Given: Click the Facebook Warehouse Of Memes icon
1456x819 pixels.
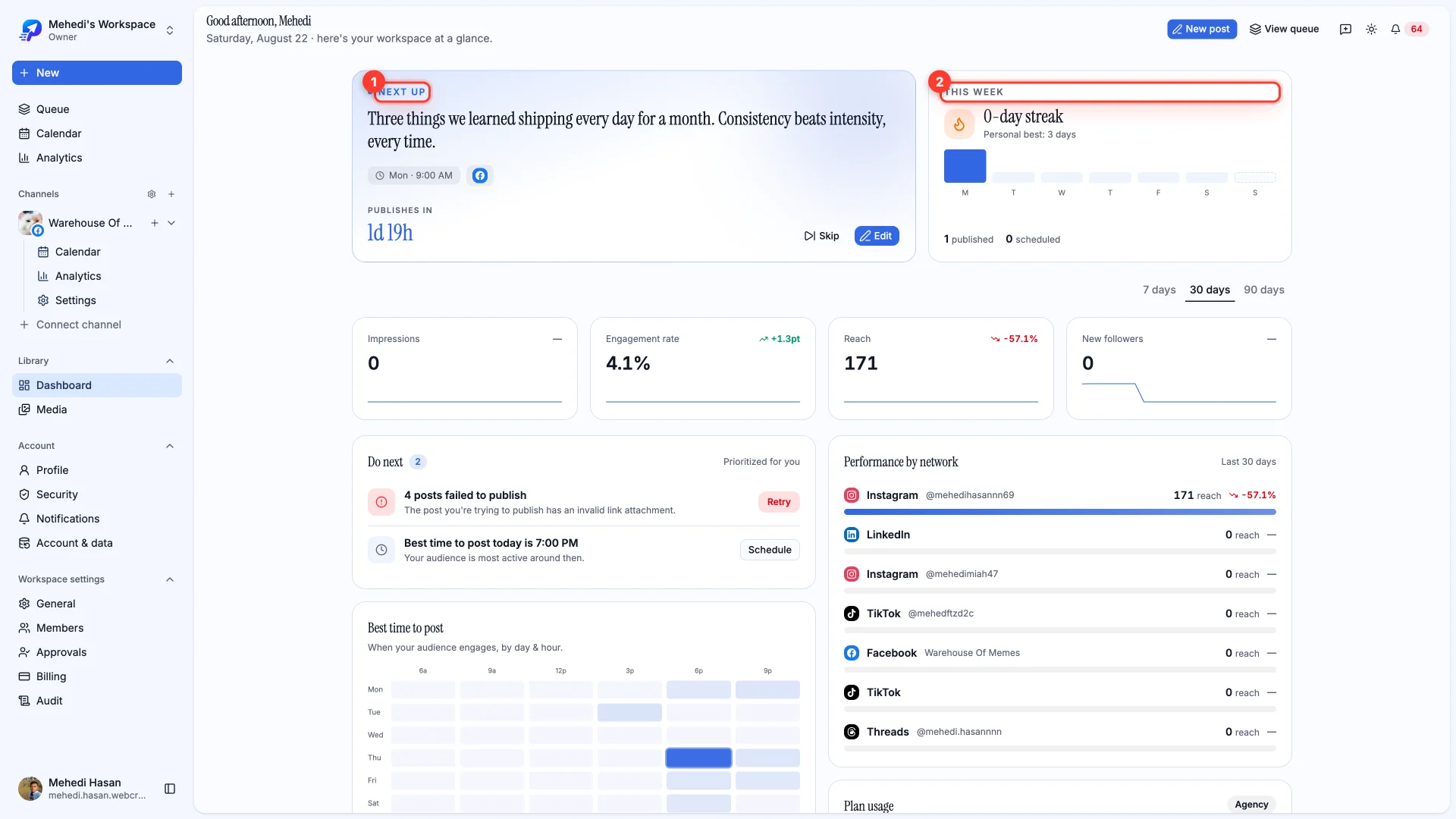Looking at the screenshot, I should click(x=852, y=653).
